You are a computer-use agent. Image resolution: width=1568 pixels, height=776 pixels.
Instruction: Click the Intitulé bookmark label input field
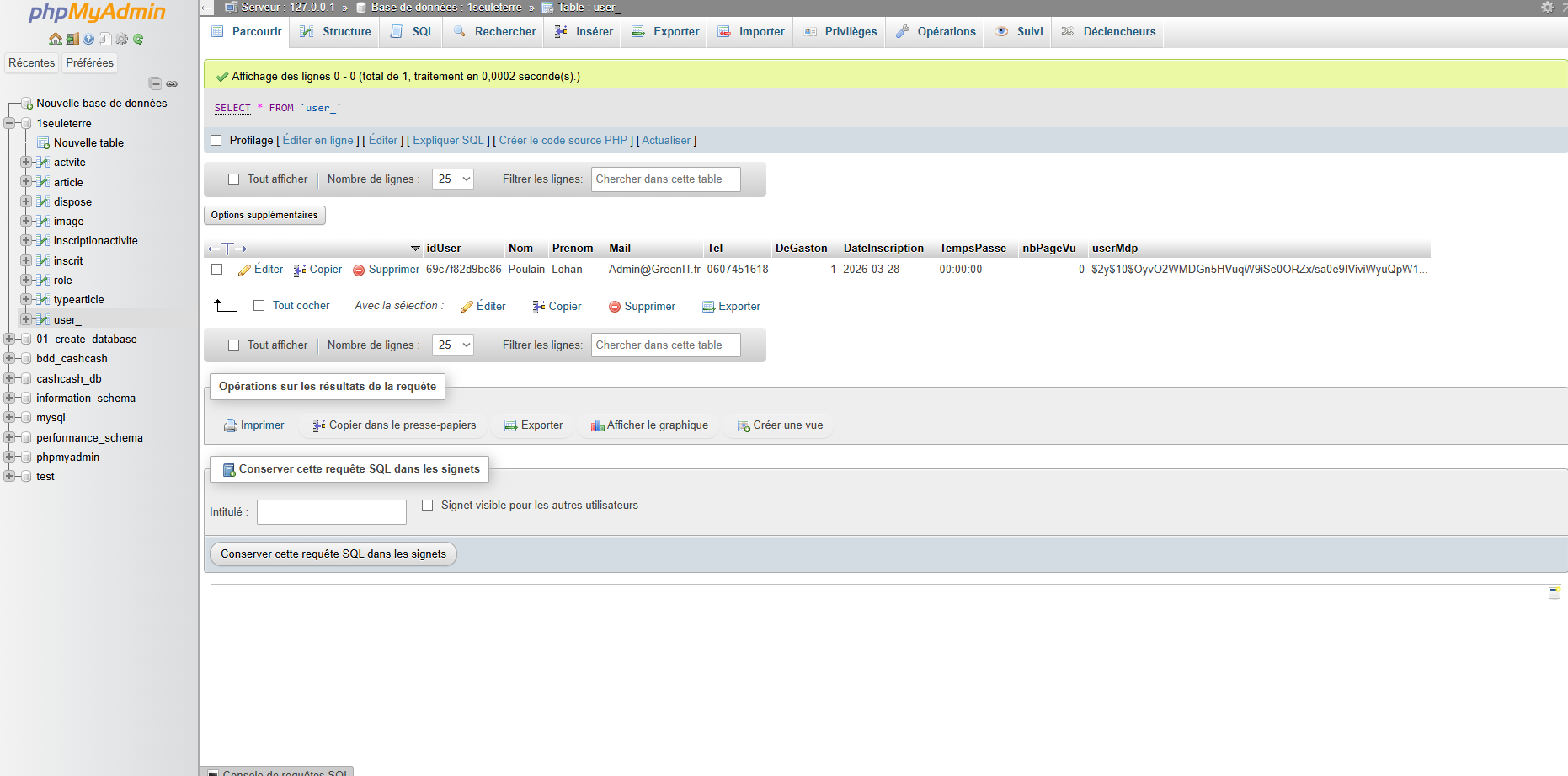tap(331, 512)
